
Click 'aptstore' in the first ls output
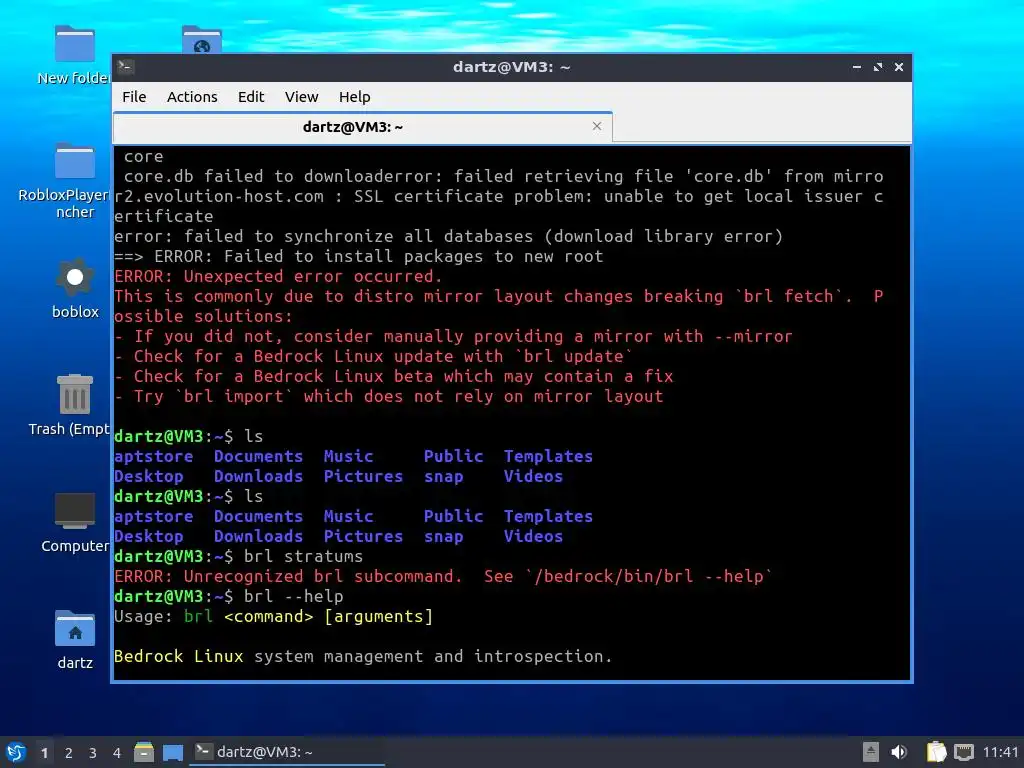click(153, 456)
